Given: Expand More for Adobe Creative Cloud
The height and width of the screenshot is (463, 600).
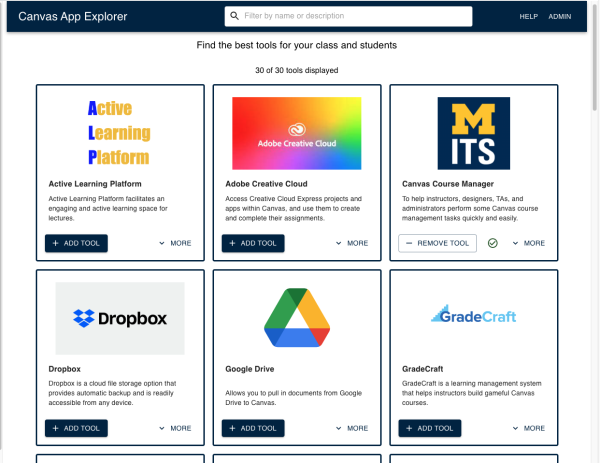Looking at the screenshot, I should (x=352, y=243).
